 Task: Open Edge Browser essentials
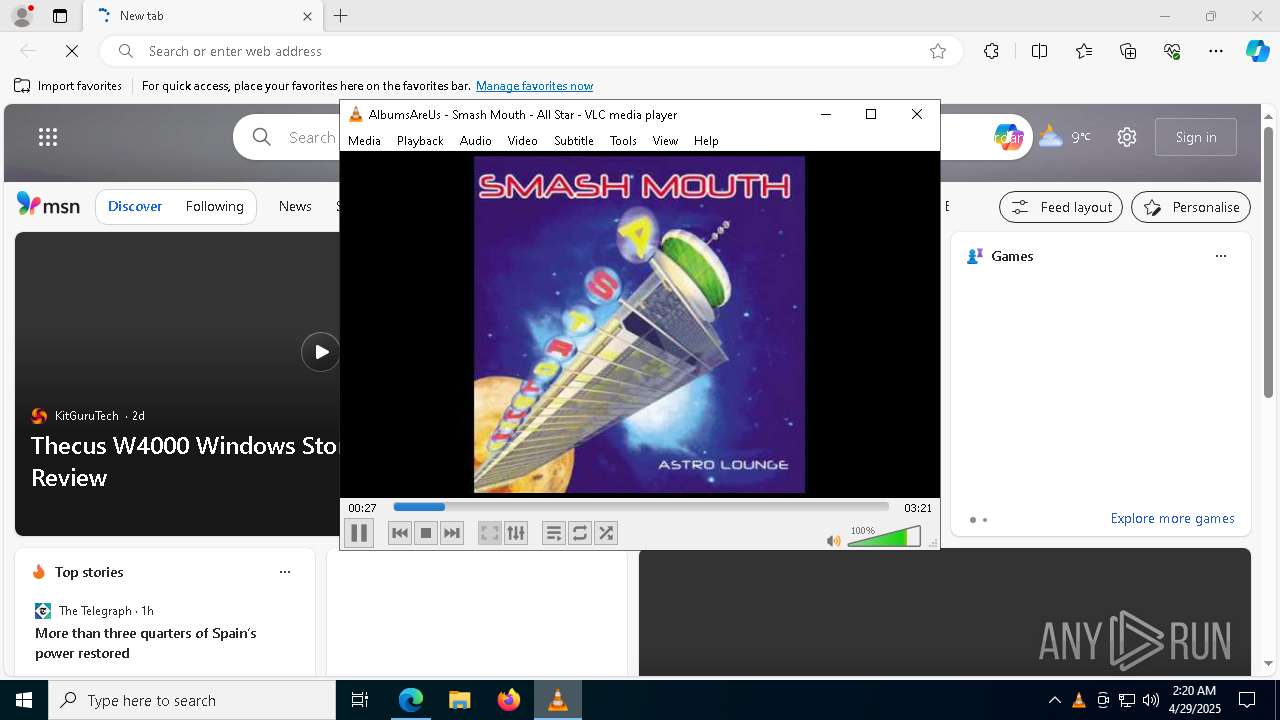pyautogui.click(x=1172, y=51)
